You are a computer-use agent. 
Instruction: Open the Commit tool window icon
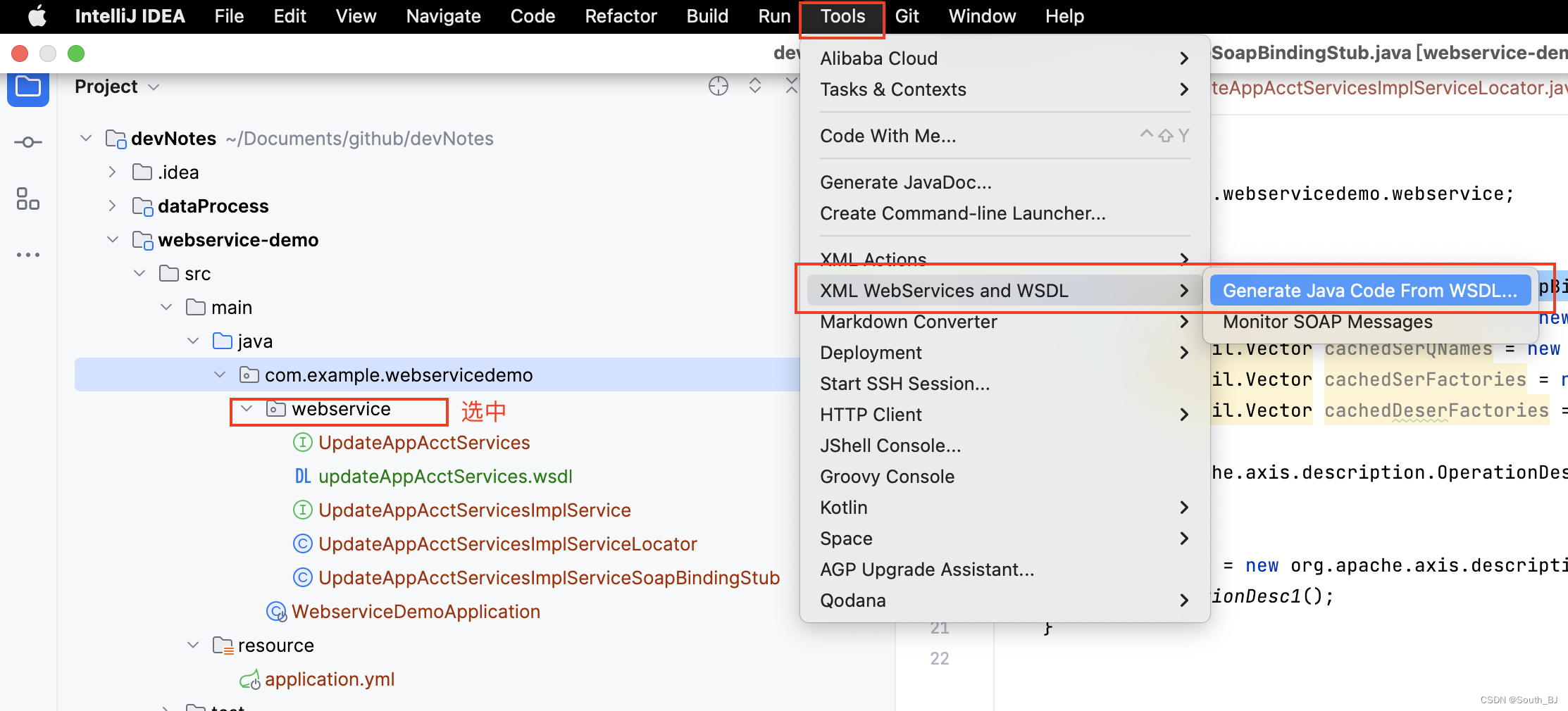click(28, 142)
